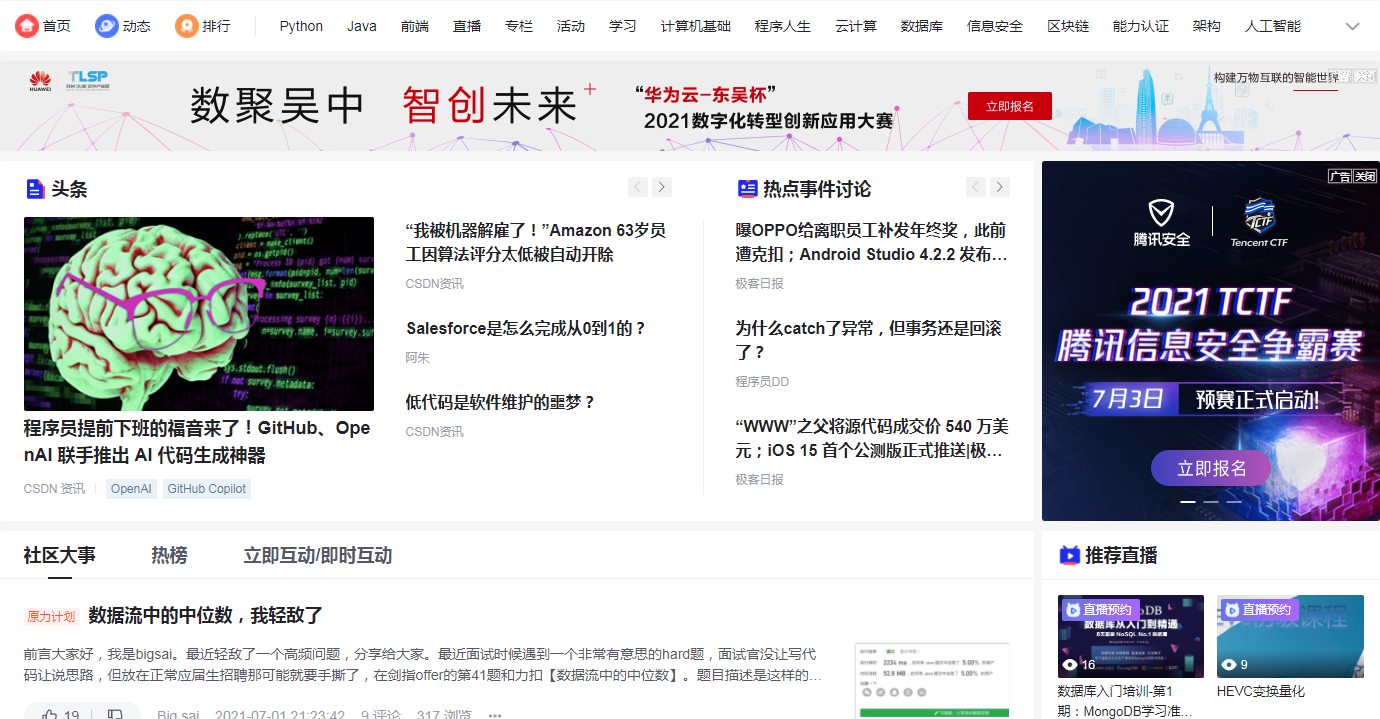1380x719 pixels.
Task: Show previous 热点事件讨论 items
Action: point(976,187)
